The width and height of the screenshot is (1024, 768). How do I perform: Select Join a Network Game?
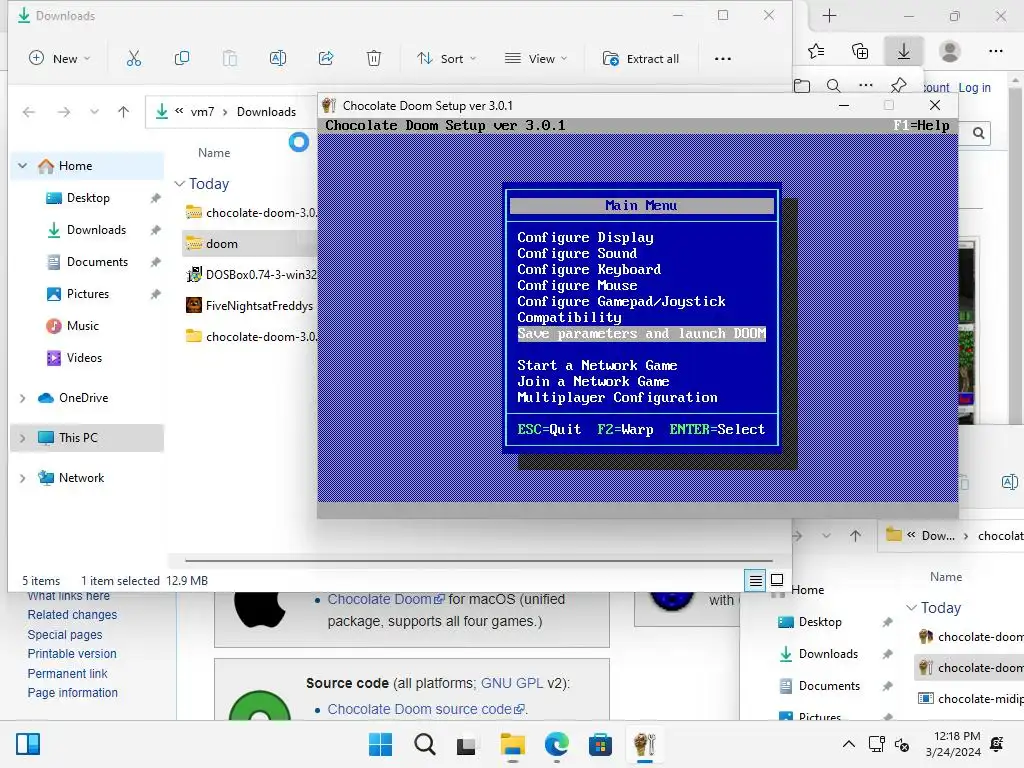(593, 381)
